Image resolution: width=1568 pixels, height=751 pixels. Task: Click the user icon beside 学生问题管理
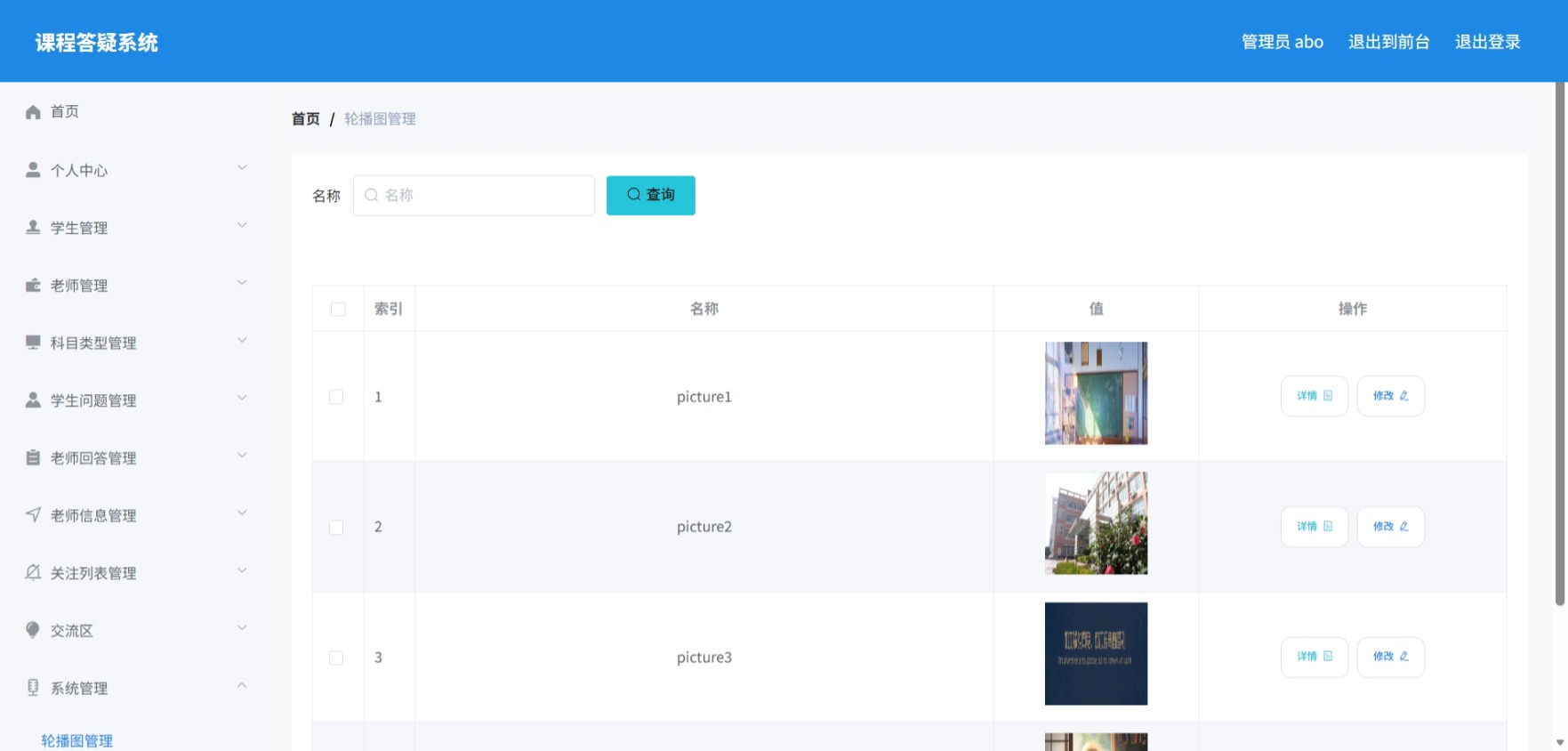33,400
